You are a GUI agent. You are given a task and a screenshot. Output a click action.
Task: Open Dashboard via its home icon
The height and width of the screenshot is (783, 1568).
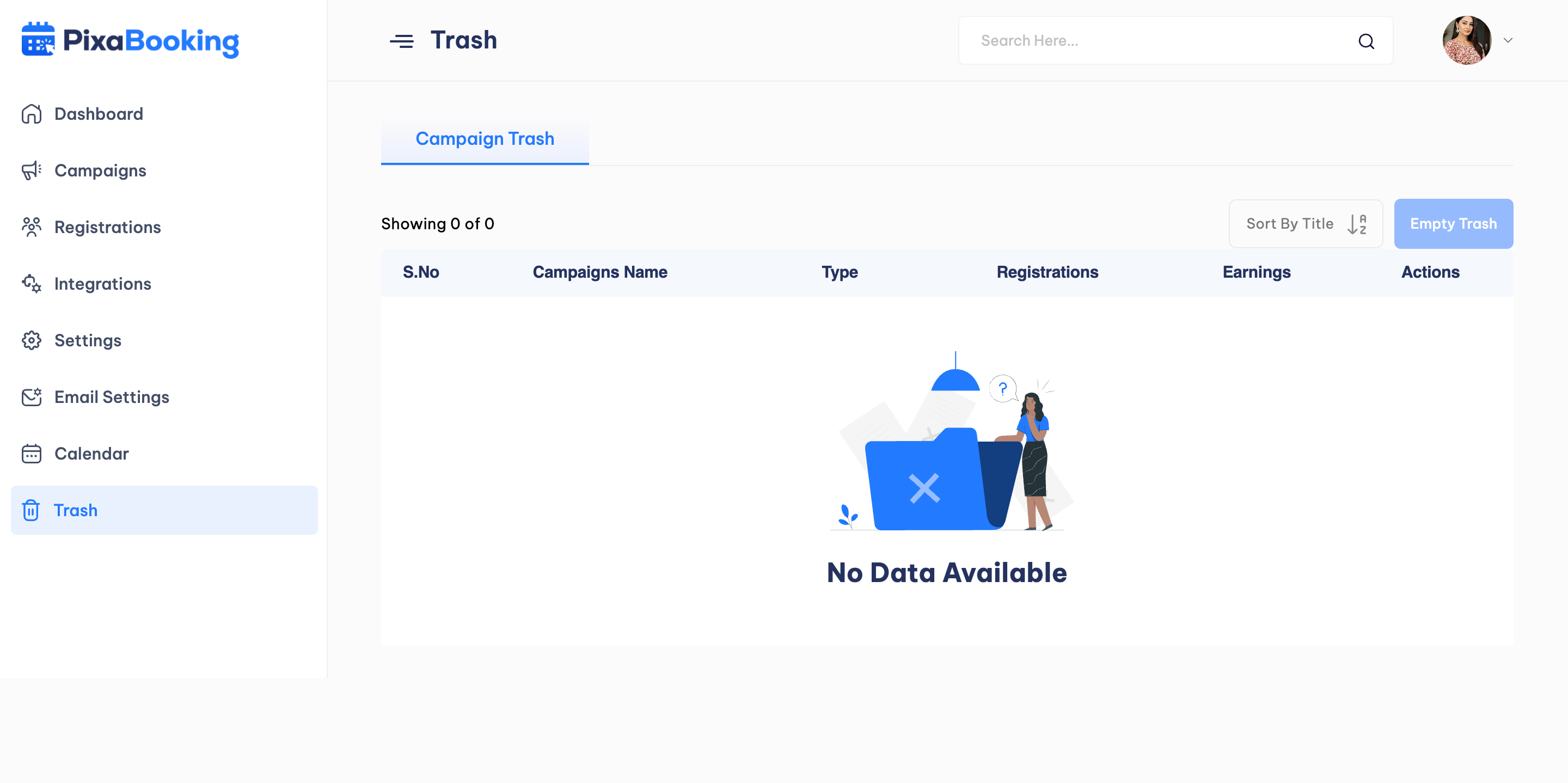pyautogui.click(x=32, y=114)
